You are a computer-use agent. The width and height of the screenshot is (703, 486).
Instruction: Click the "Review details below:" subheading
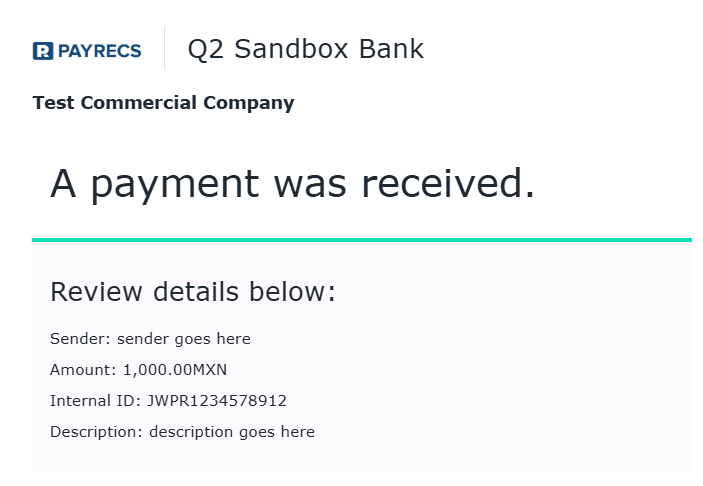[193, 292]
